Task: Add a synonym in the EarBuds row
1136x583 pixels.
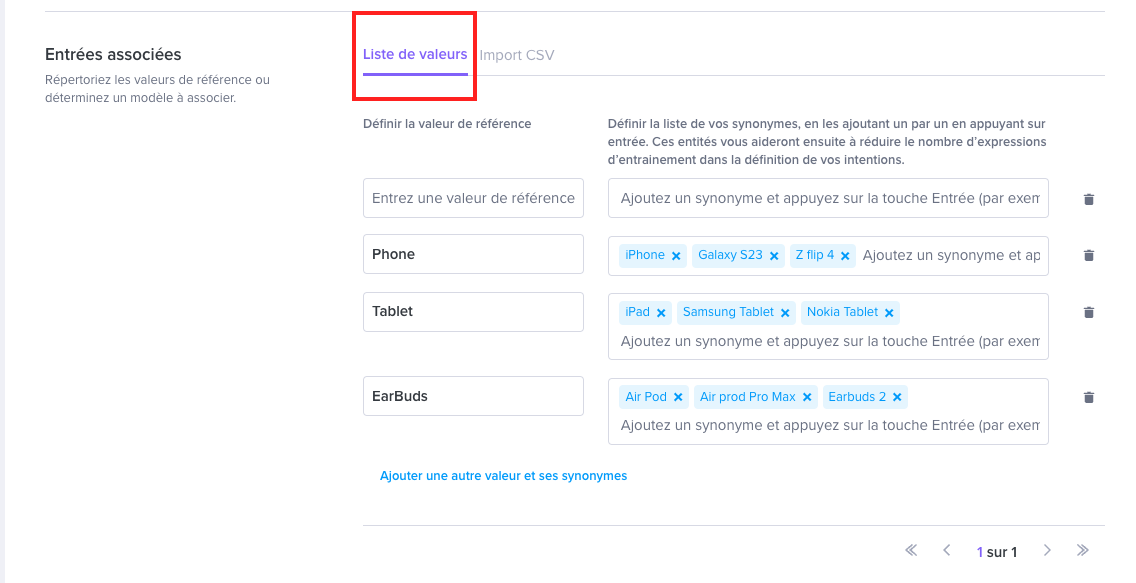Action: pyautogui.click(x=830, y=425)
